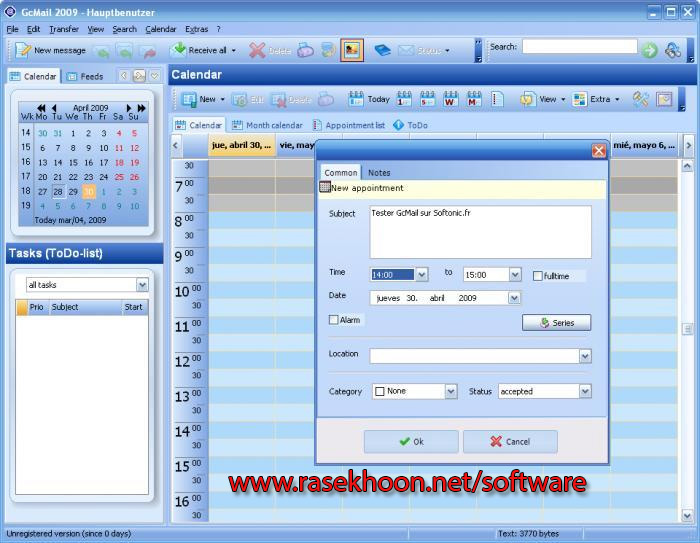Select the Calendar tab in left sidebar
Viewport: 700px width, 543px height.
[x=33, y=76]
